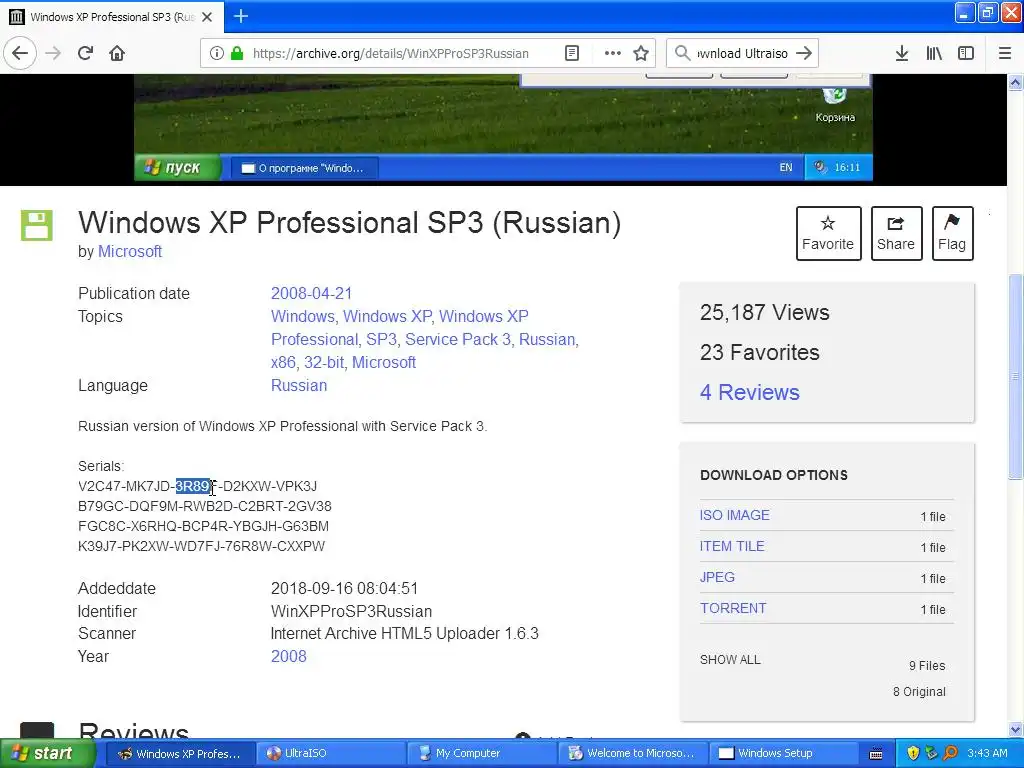Open the x86 topic link
Image resolution: width=1024 pixels, height=768 pixels.
(x=283, y=362)
